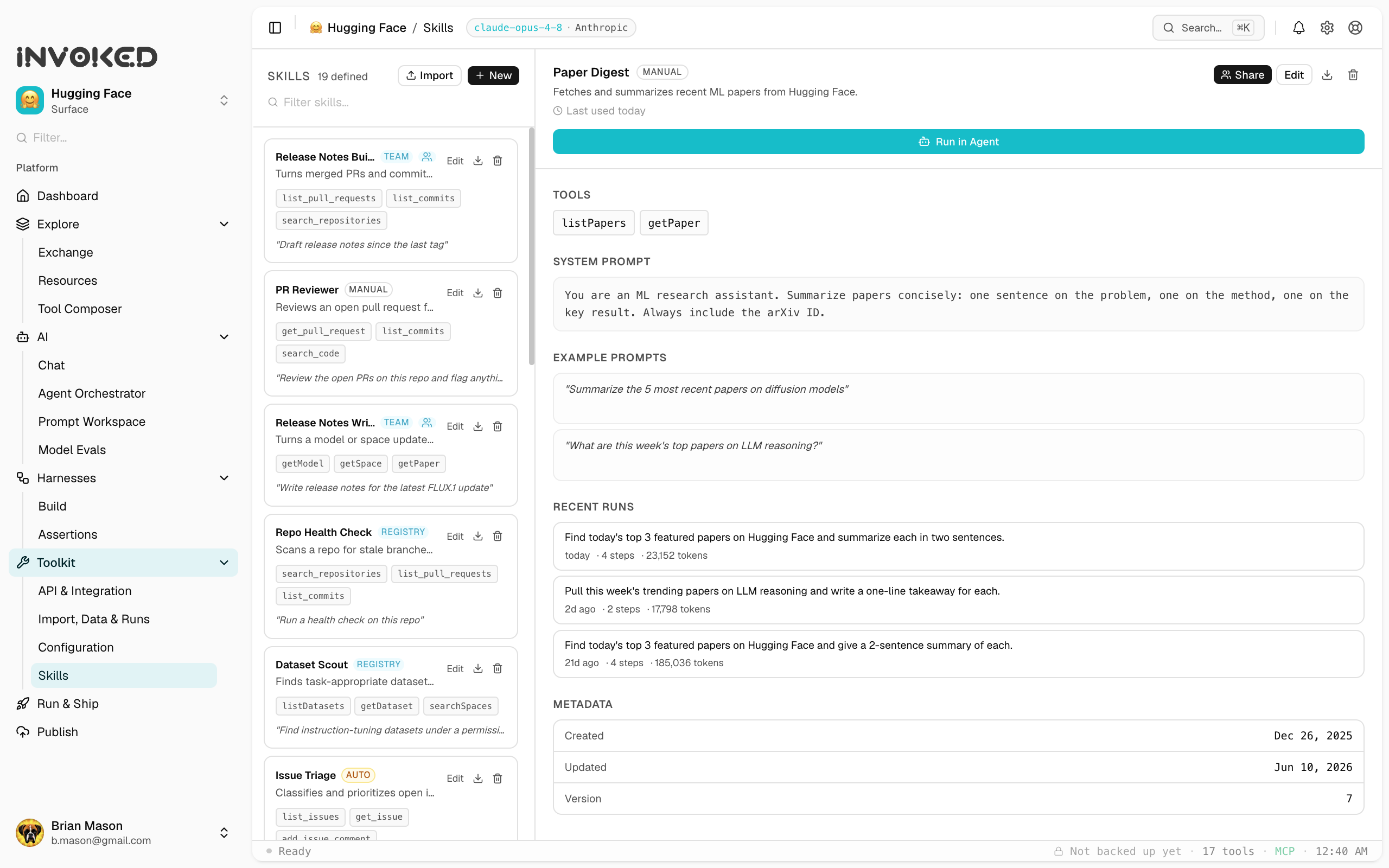Viewport: 1389px width, 868px height.
Task: Open the LLM reasoning example prompt
Action: [x=958, y=455]
